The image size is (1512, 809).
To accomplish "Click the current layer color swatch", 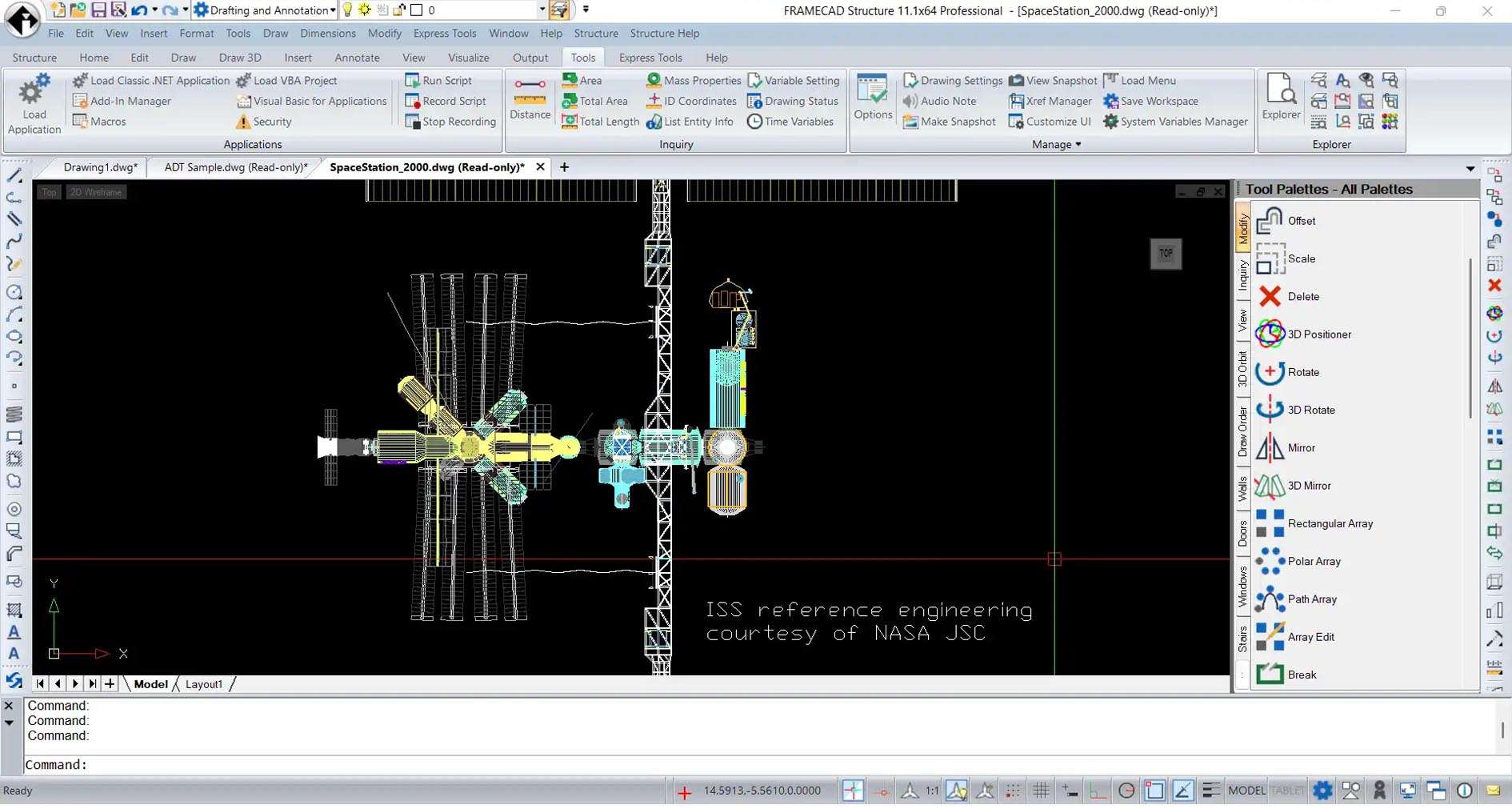I will coord(416,10).
